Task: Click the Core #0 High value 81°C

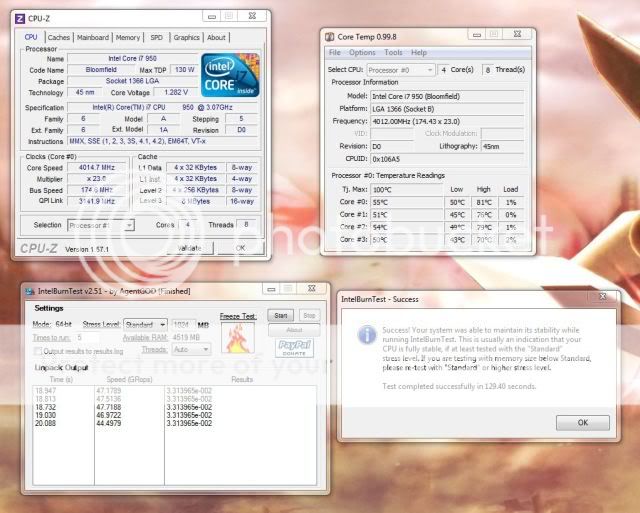Action: [484, 202]
